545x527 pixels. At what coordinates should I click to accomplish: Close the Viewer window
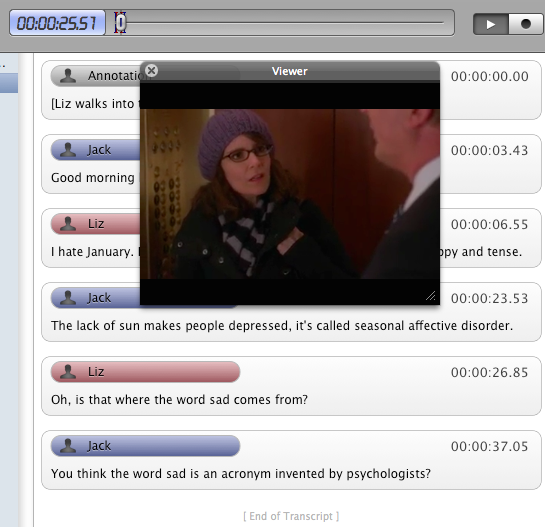point(151,71)
